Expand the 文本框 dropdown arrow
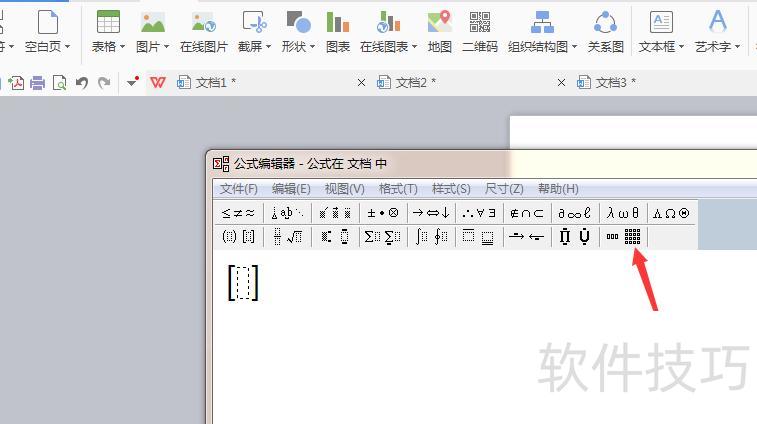Image resolution: width=757 pixels, height=424 pixels. [x=681, y=47]
